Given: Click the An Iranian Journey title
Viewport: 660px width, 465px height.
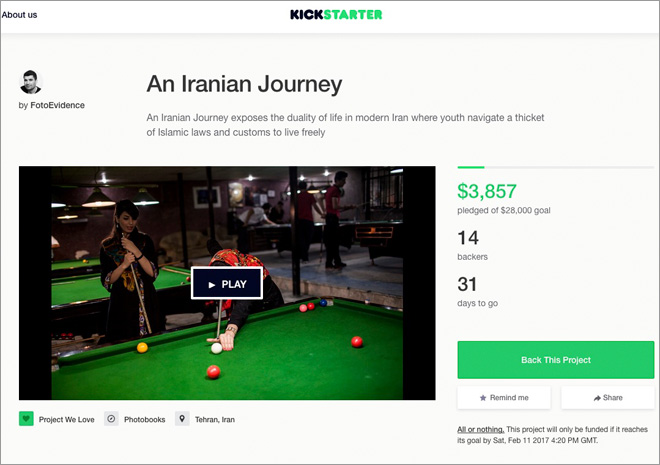Looking at the screenshot, I should tap(244, 84).
